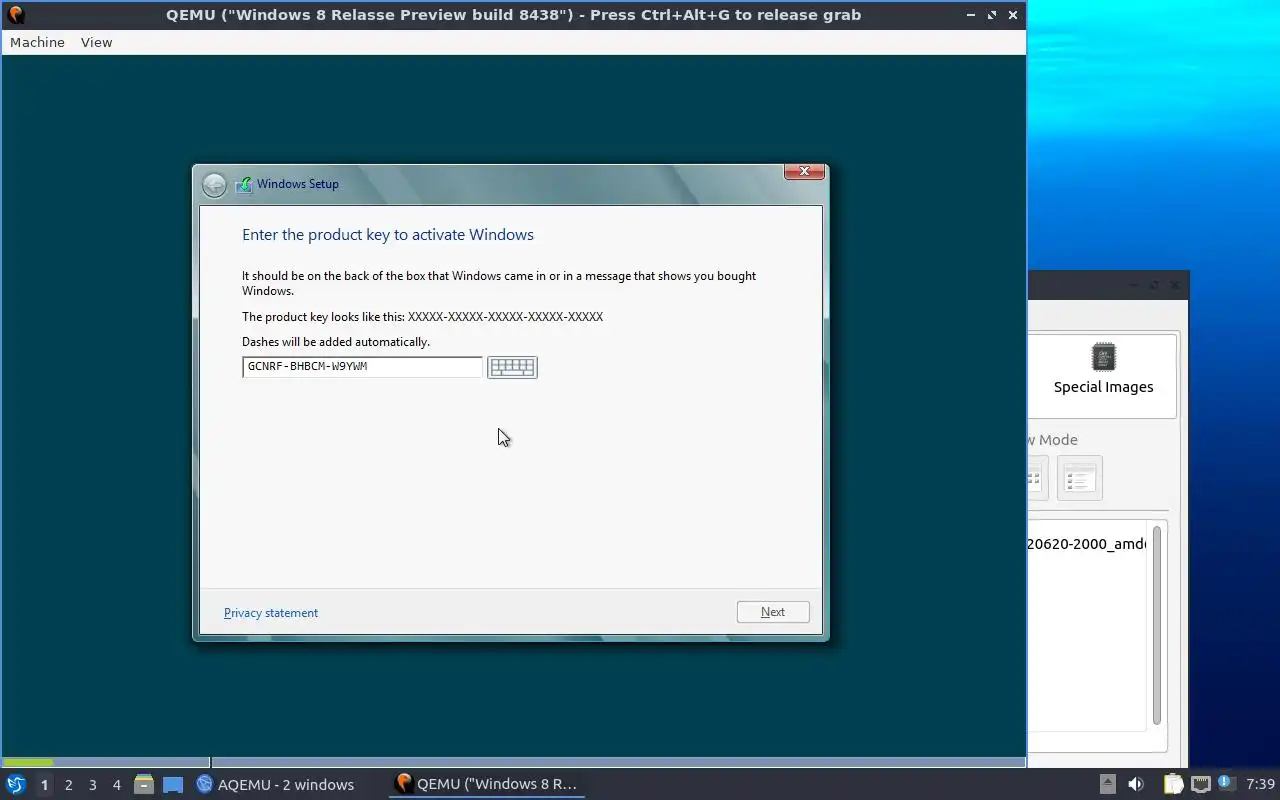Click the Special Images chip icon in AQEMU
Image resolution: width=1280 pixels, height=800 pixels.
click(1103, 357)
